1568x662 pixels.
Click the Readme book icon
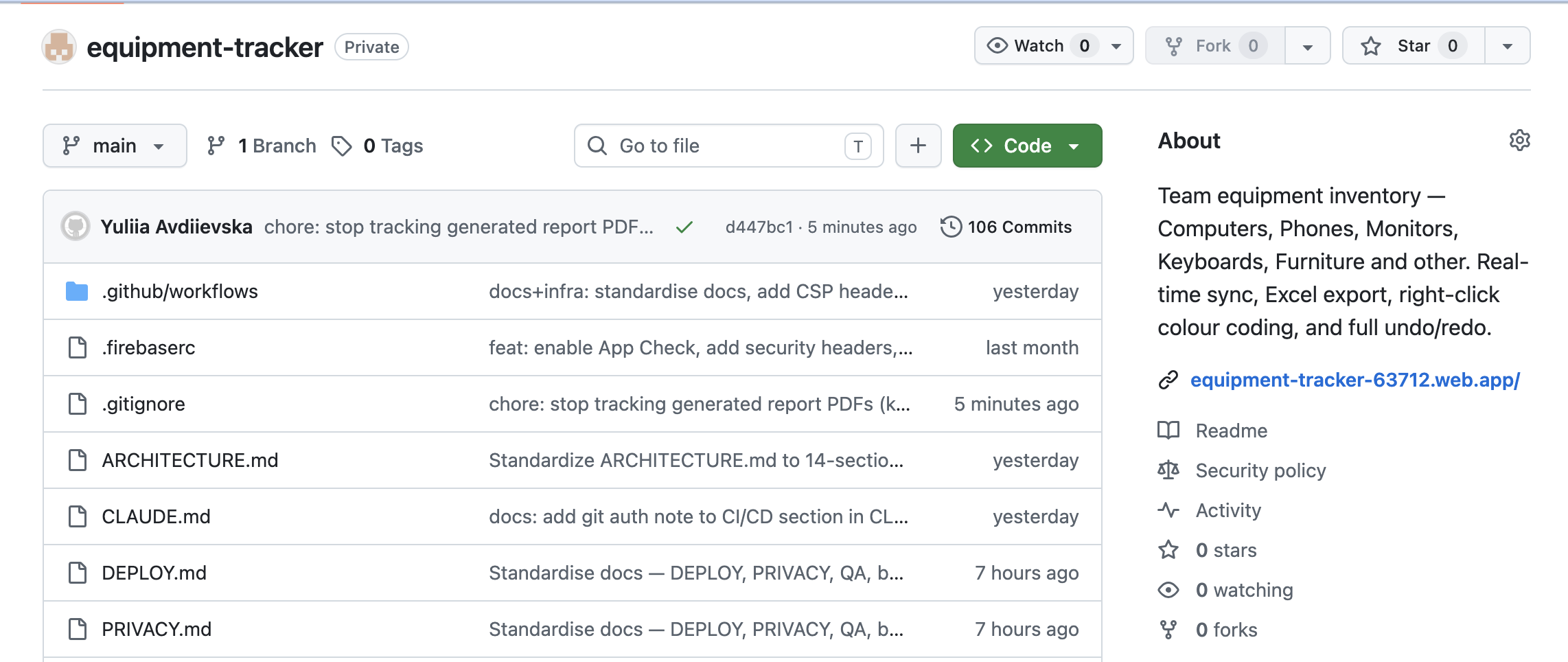pos(1168,431)
